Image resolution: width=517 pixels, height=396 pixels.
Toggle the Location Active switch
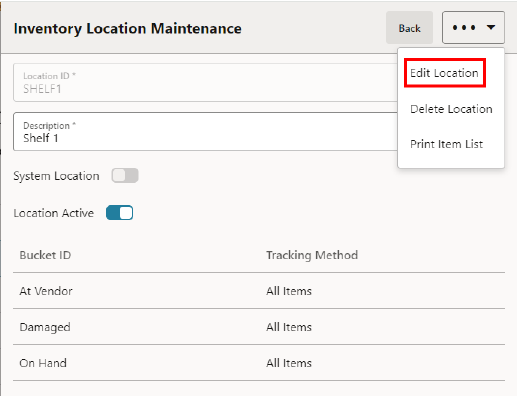[x=119, y=213]
